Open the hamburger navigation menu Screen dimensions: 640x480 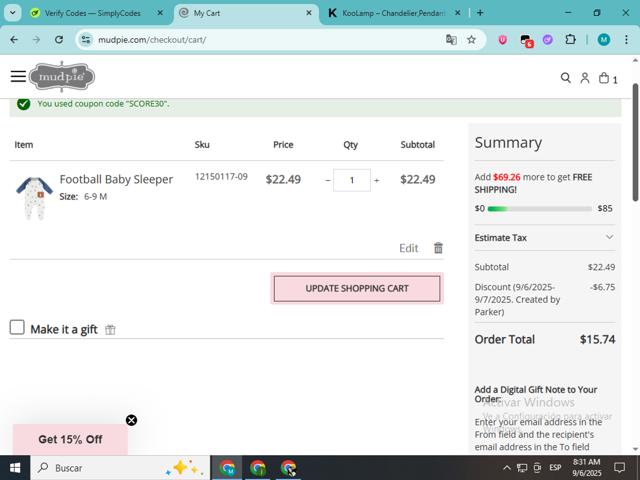pyautogui.click(x=18, y=76)
